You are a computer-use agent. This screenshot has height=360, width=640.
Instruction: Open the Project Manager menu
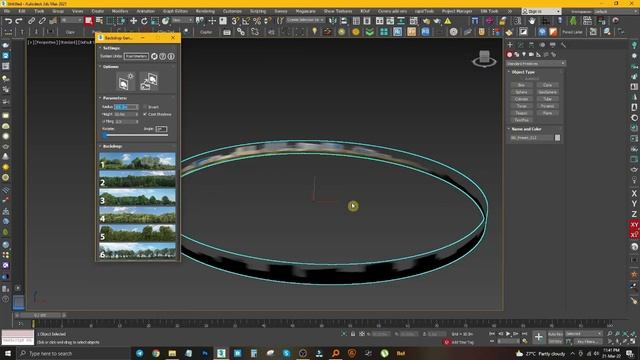(x=457, y=11)
